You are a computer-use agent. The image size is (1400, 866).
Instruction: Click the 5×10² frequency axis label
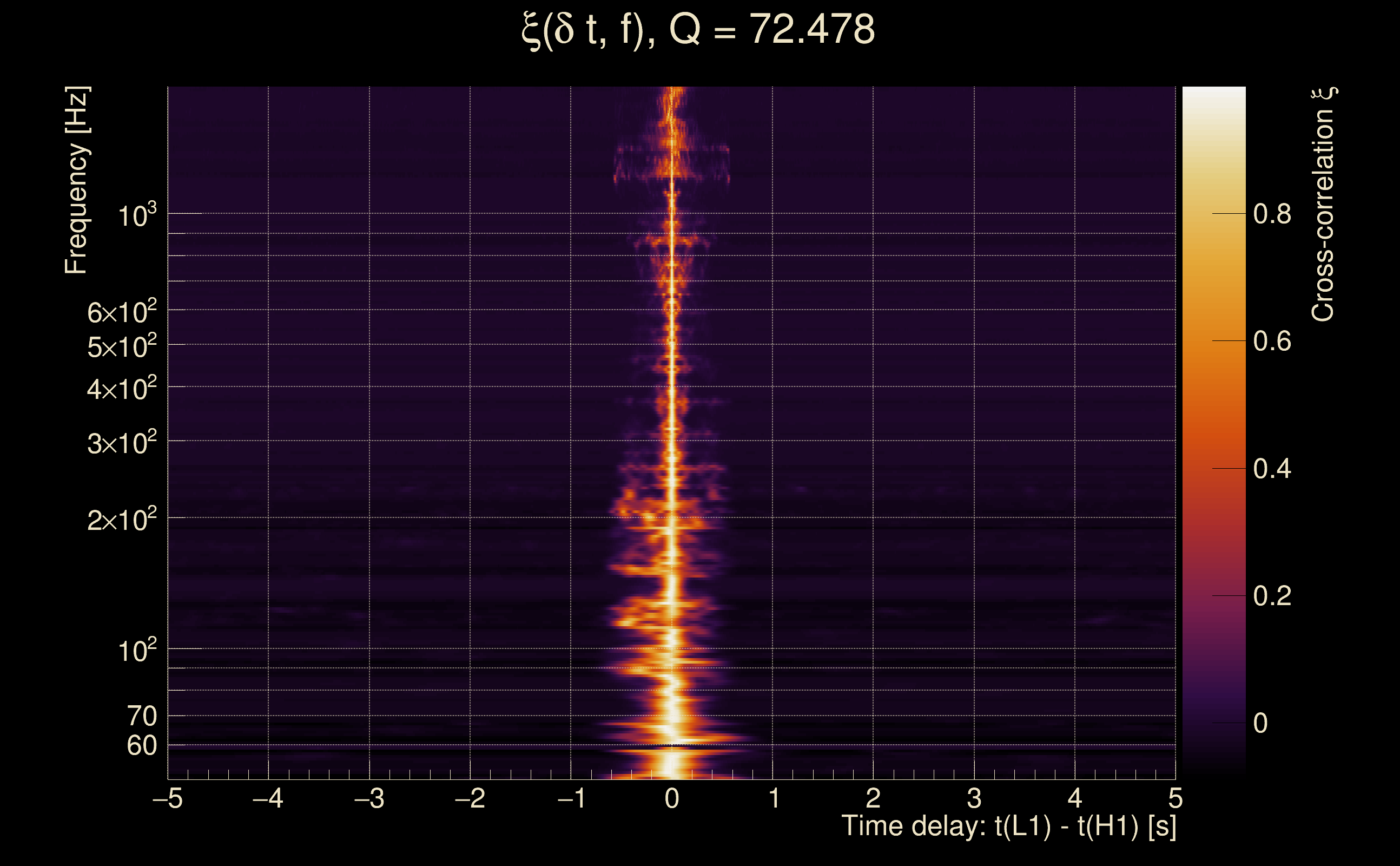point(122,346)
